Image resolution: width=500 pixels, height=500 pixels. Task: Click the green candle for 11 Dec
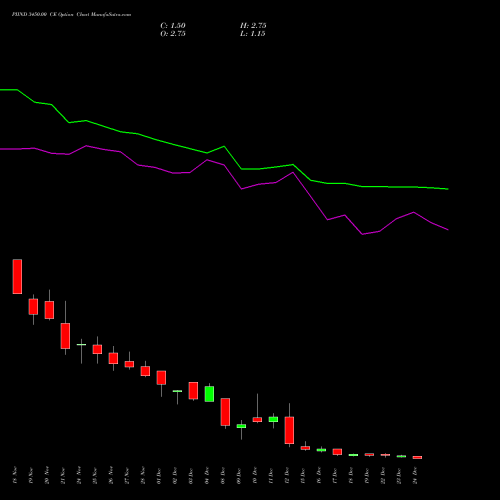tap(273, 419)
